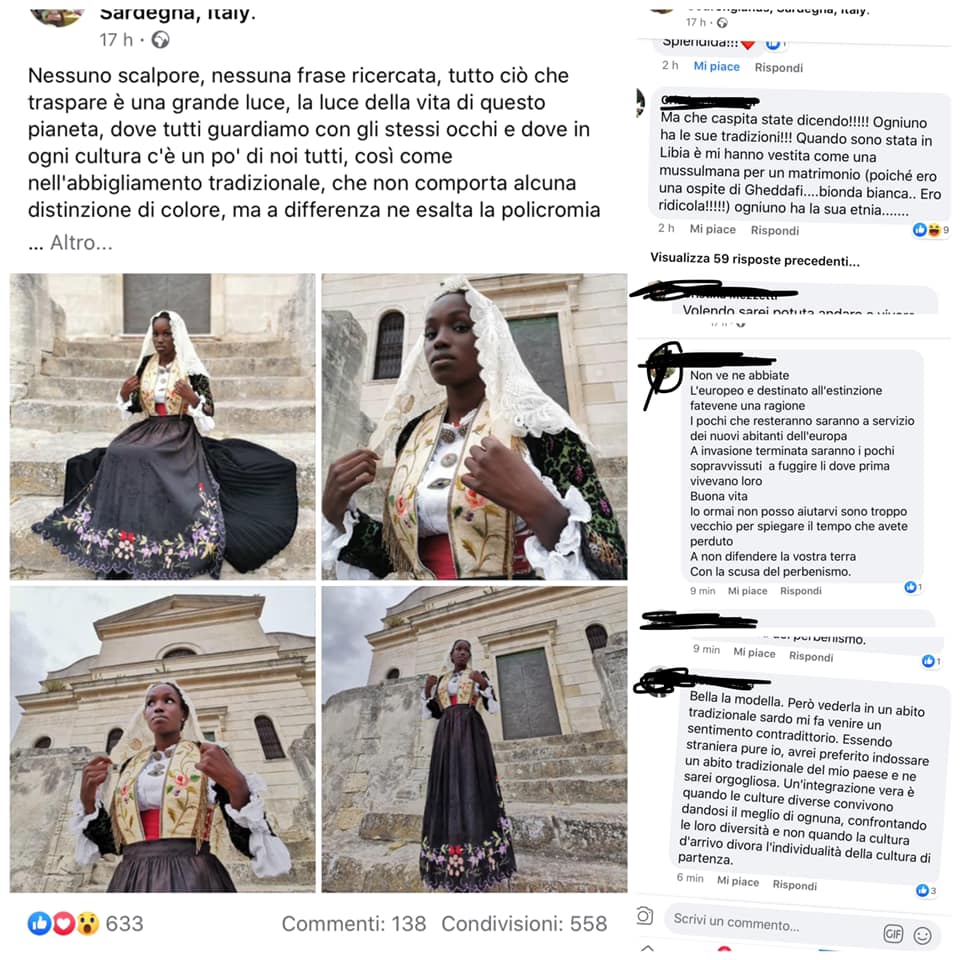Image resolution: width=960 pixels, height=960 pixels.
Task: Open the close-up portrait photo top right
Action: pos(474,427)
